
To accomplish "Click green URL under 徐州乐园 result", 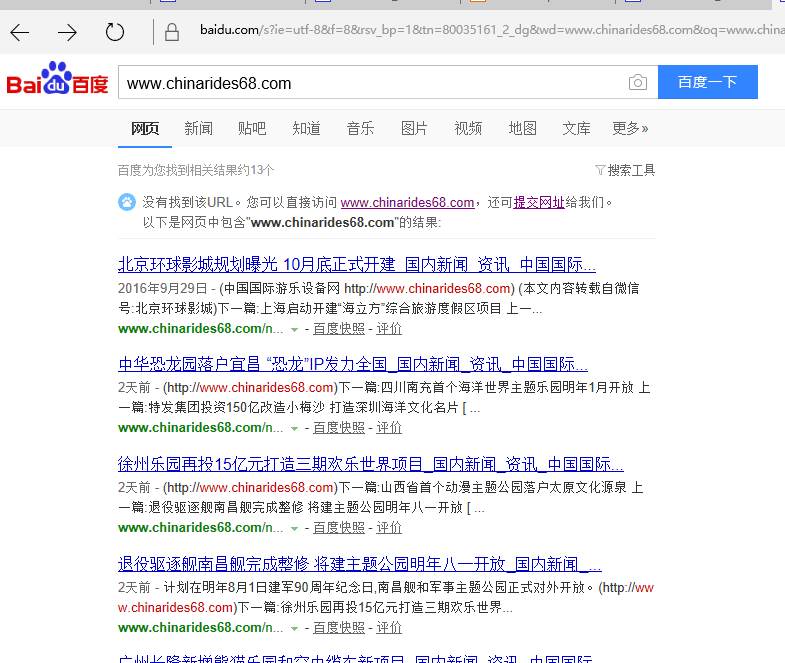I will pyautogui.click(x=200, y=528).
